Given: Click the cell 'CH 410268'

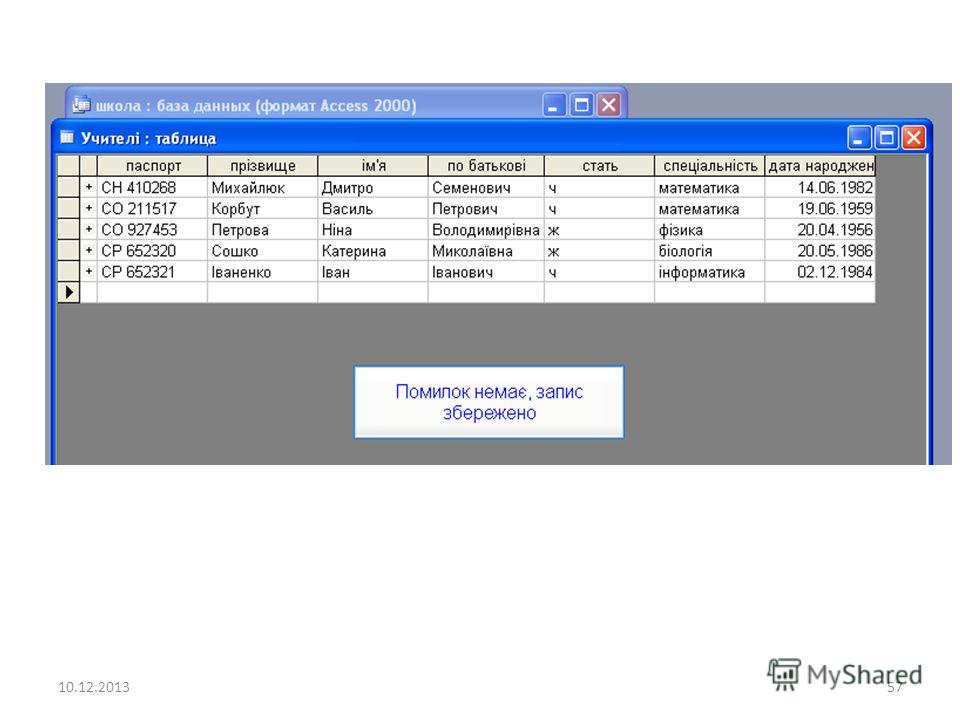Looking at the screenshot, I should pos(152,187).
